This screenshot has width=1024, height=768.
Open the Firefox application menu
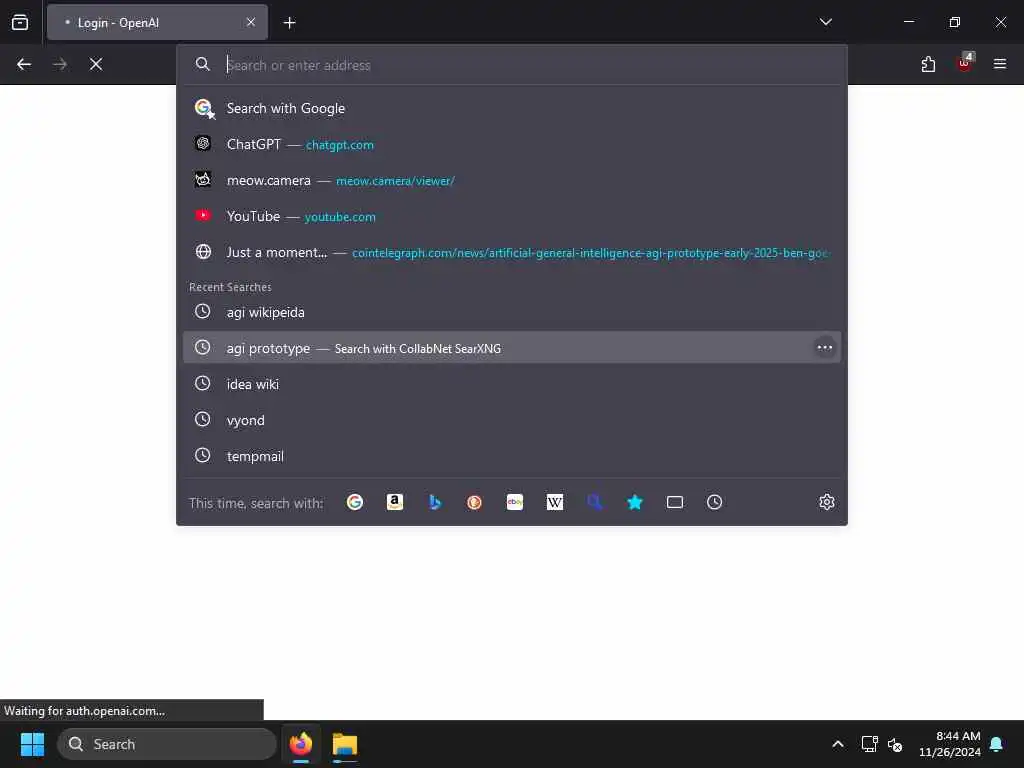click(1000, 64)
